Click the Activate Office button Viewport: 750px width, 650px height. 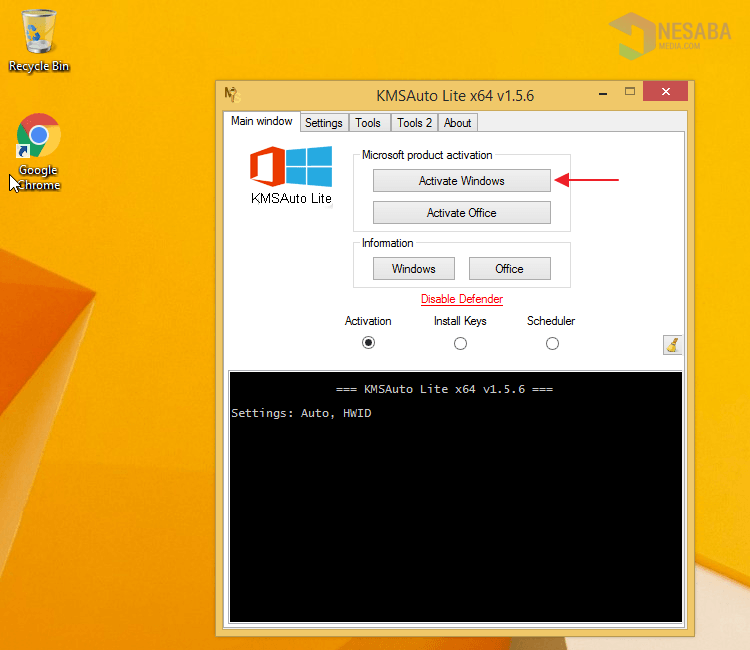coord(462,212)
